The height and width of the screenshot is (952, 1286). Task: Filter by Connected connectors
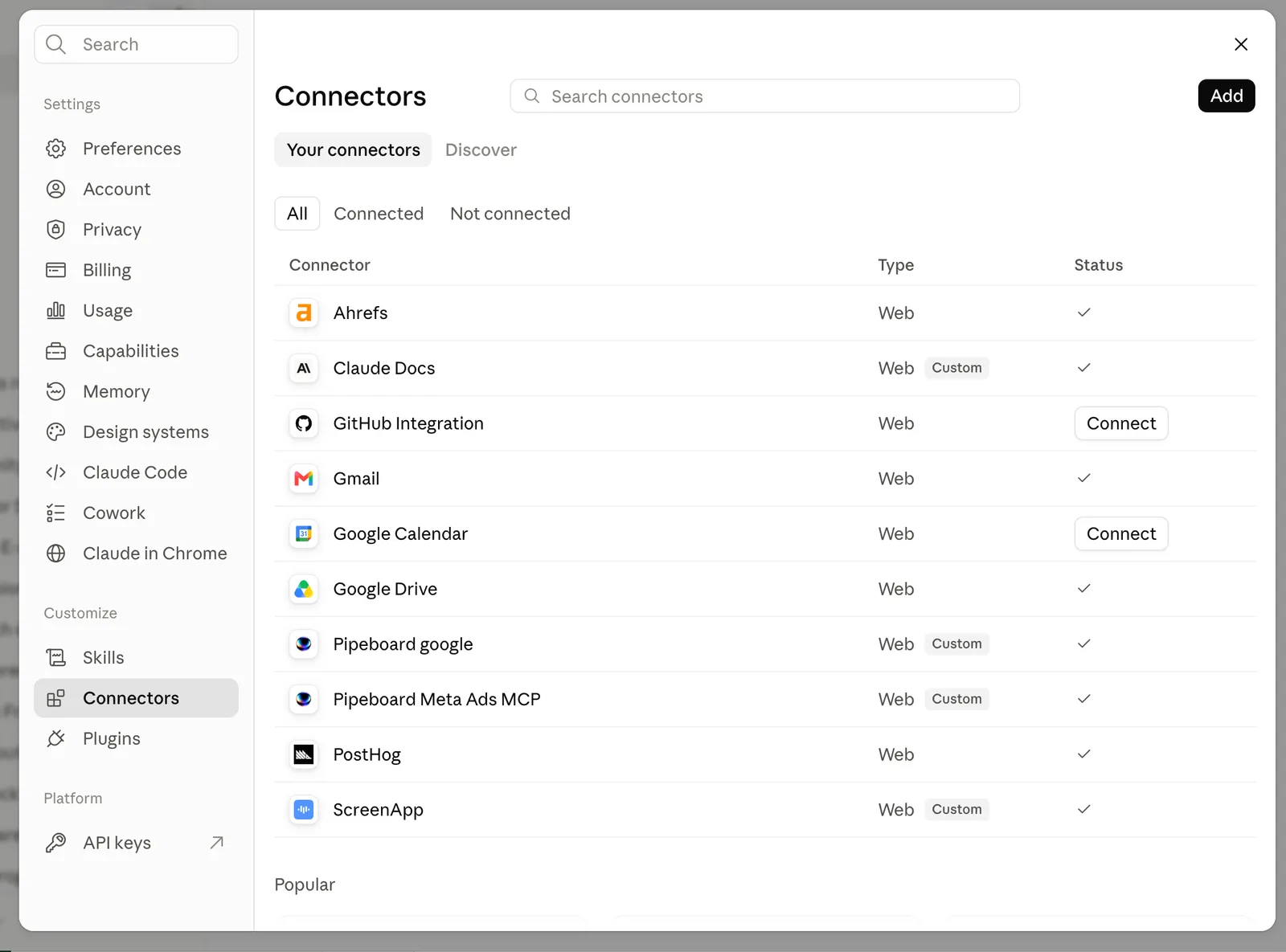379,214
